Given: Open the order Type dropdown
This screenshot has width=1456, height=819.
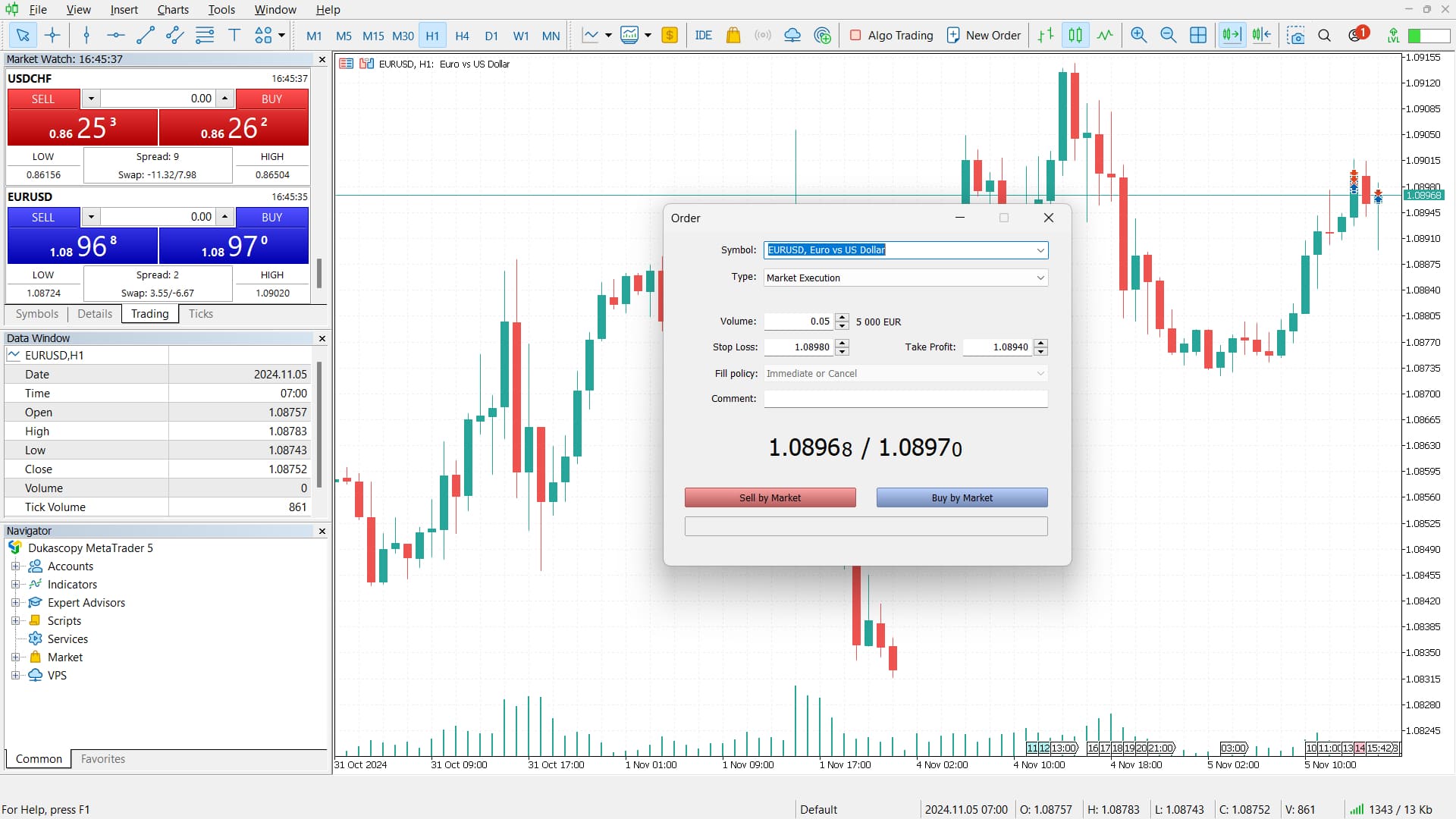Looking at the screenshot, I should point(1040,278).
